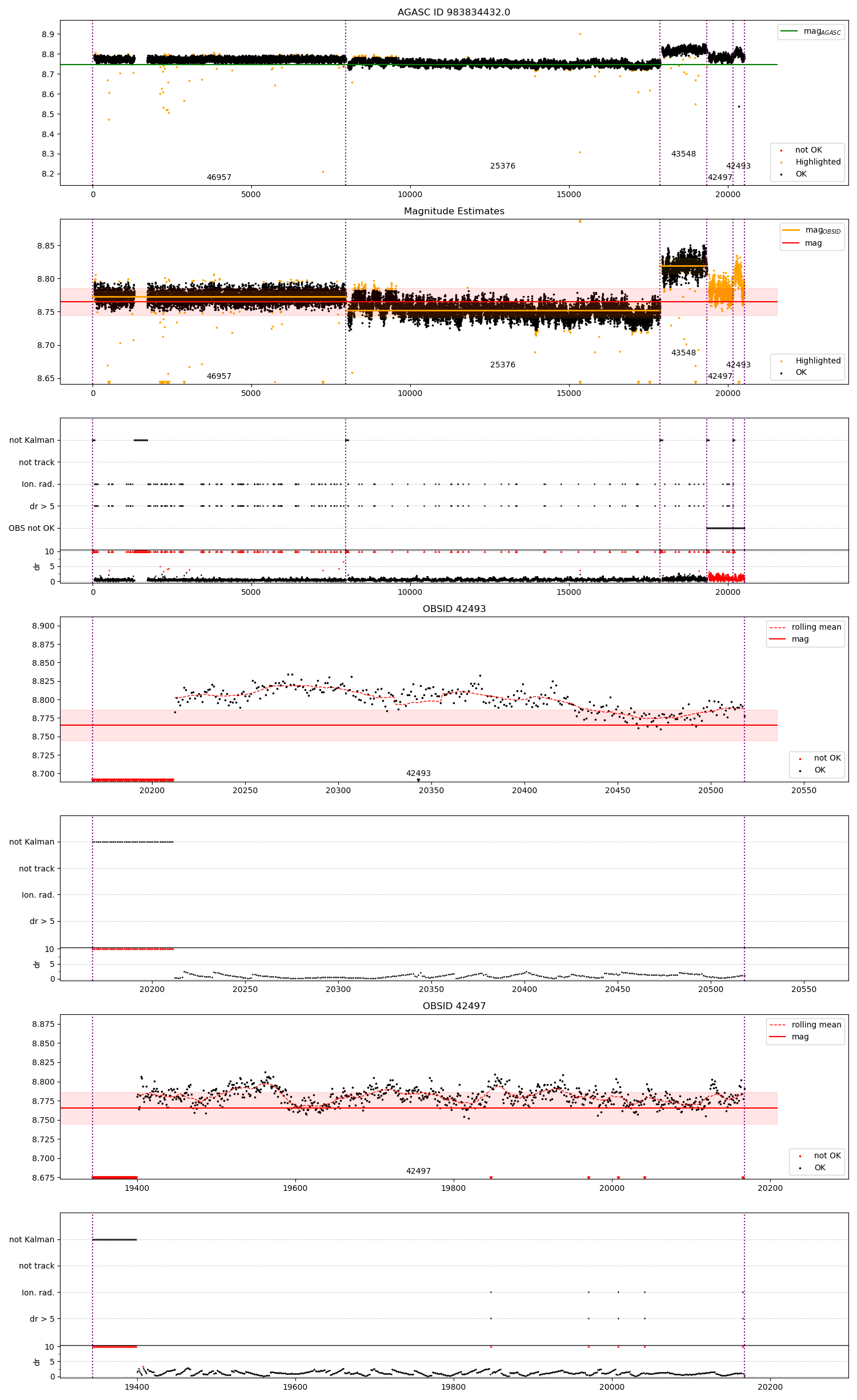Click annotation '46957' in the top plot
Viewport: 857px width, 1400px height.
219,177
